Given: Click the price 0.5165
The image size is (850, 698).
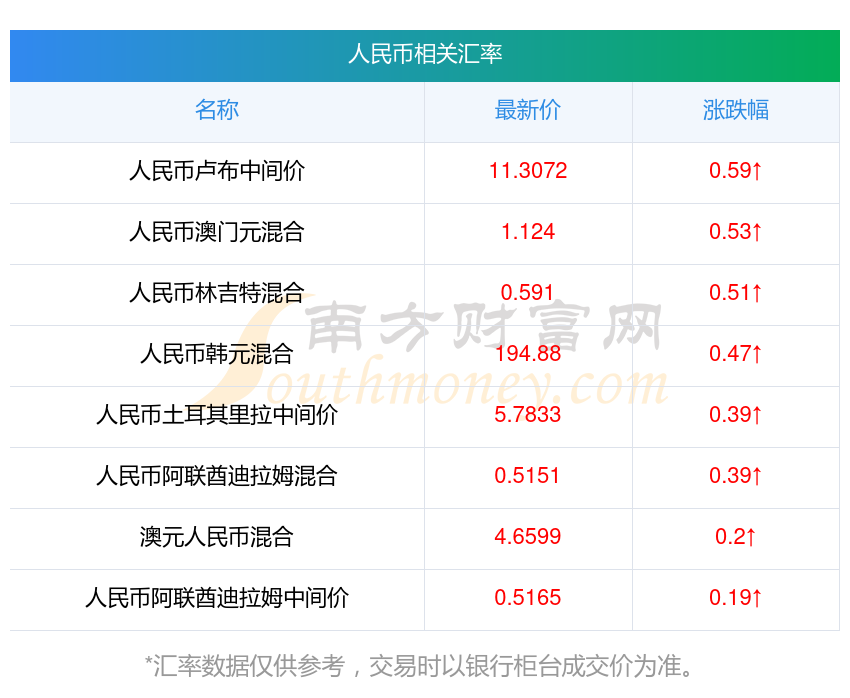Looking at the screenshot, I should pos(527,598).
